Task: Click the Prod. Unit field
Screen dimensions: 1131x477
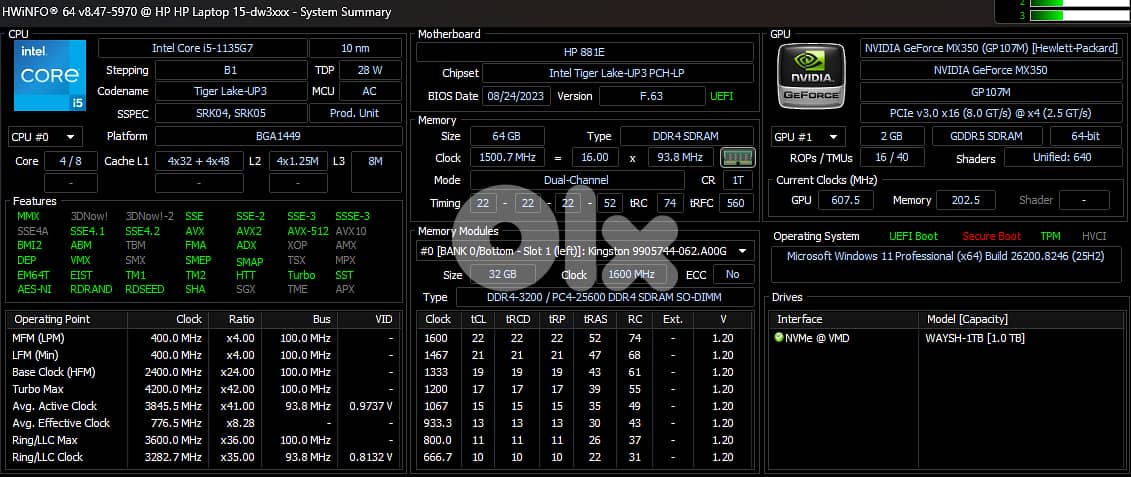Action: tap(356, 113)
